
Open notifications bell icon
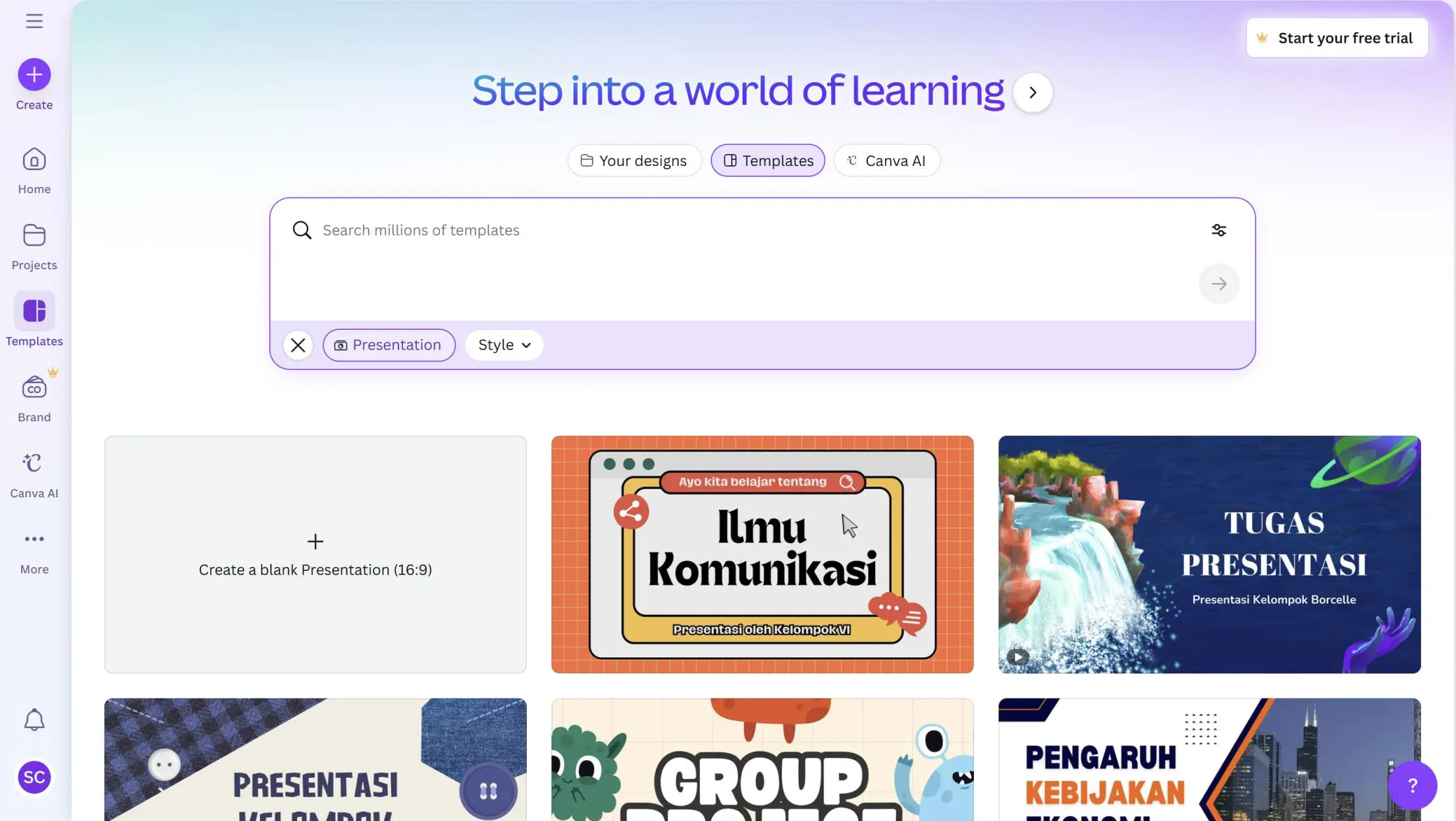[34, 720]
